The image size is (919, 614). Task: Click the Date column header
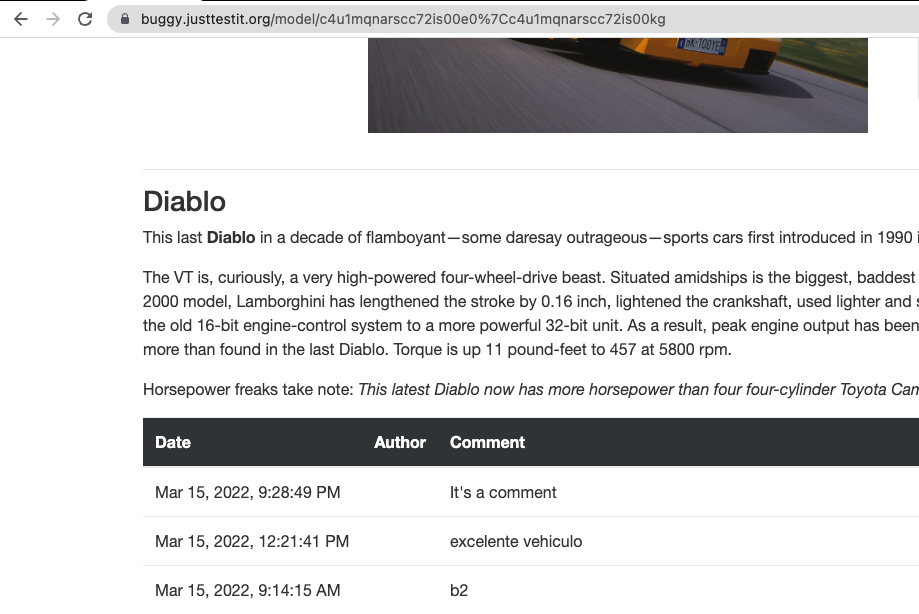click(173, 442)
